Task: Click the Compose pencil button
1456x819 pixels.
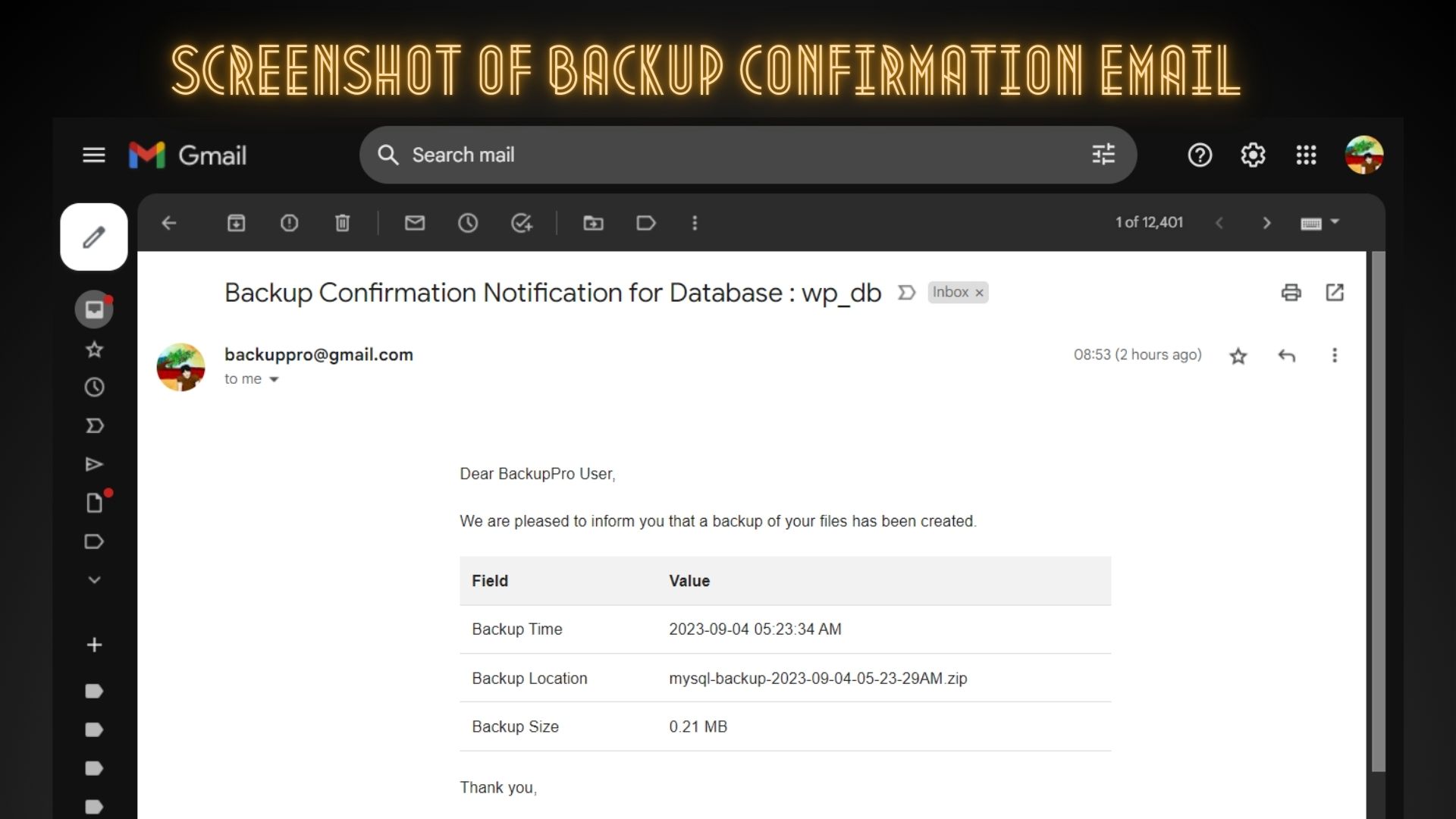Action: [94, 237]
